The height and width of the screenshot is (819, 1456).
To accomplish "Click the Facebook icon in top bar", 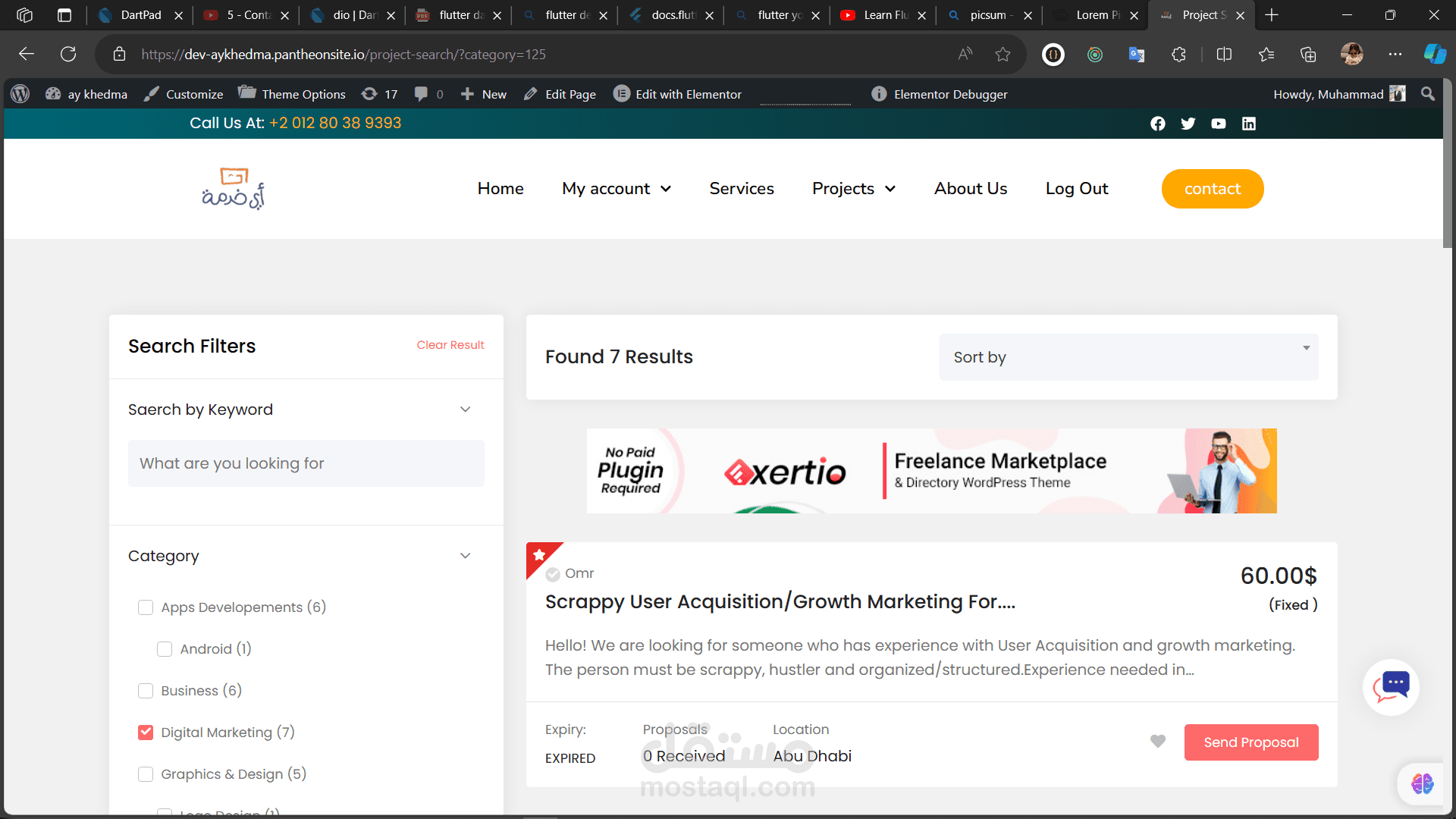I will (x=1157, y=124).
